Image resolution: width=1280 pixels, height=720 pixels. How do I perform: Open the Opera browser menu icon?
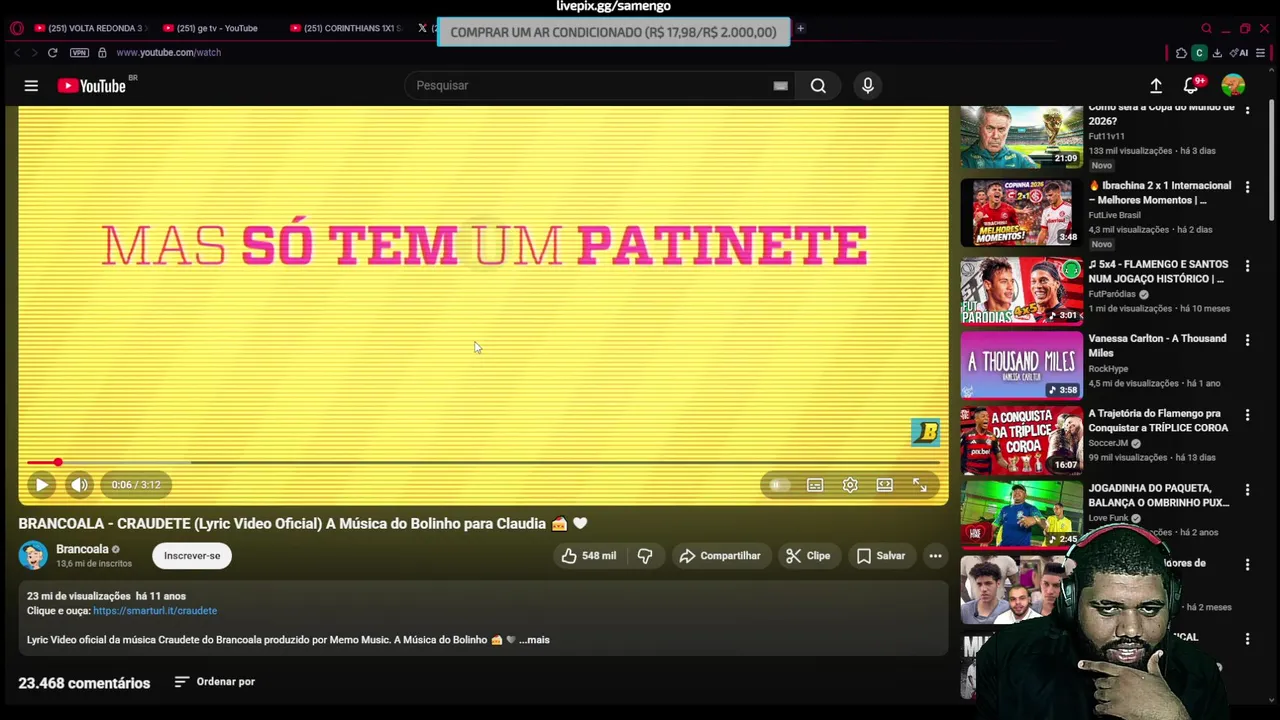pos(16,28)
